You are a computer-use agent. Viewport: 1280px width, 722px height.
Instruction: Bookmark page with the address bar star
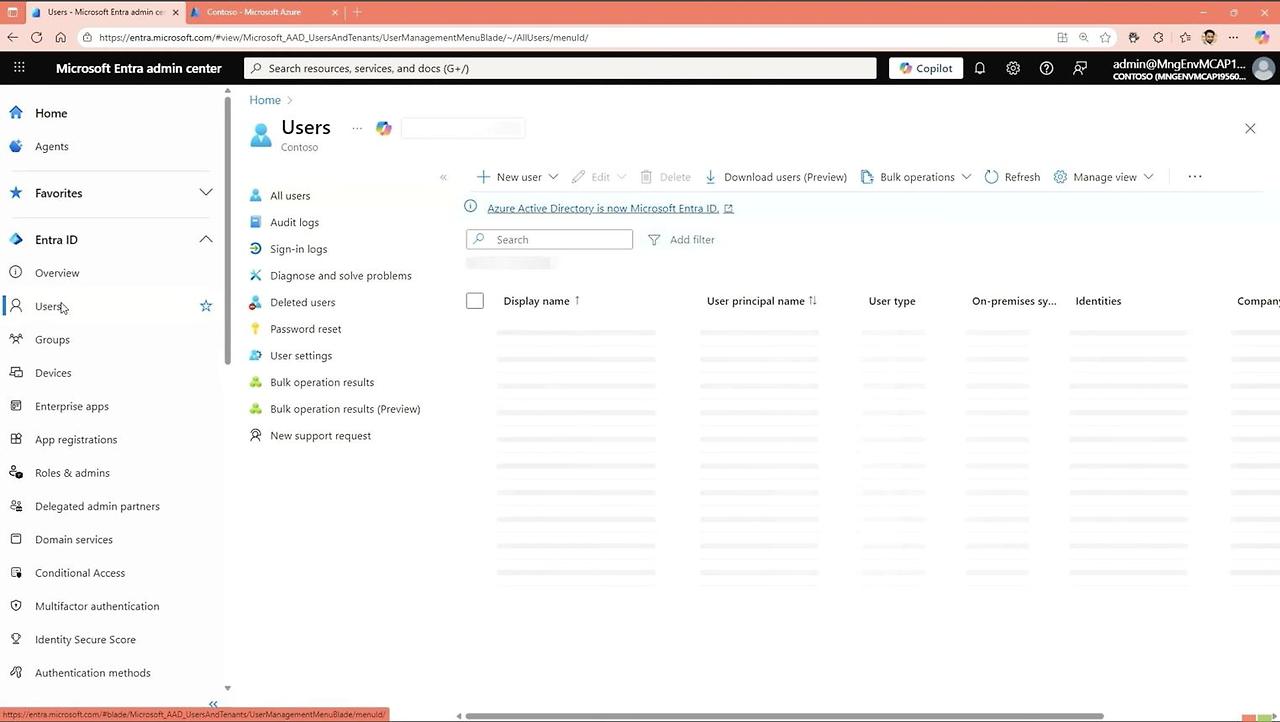1105,38
